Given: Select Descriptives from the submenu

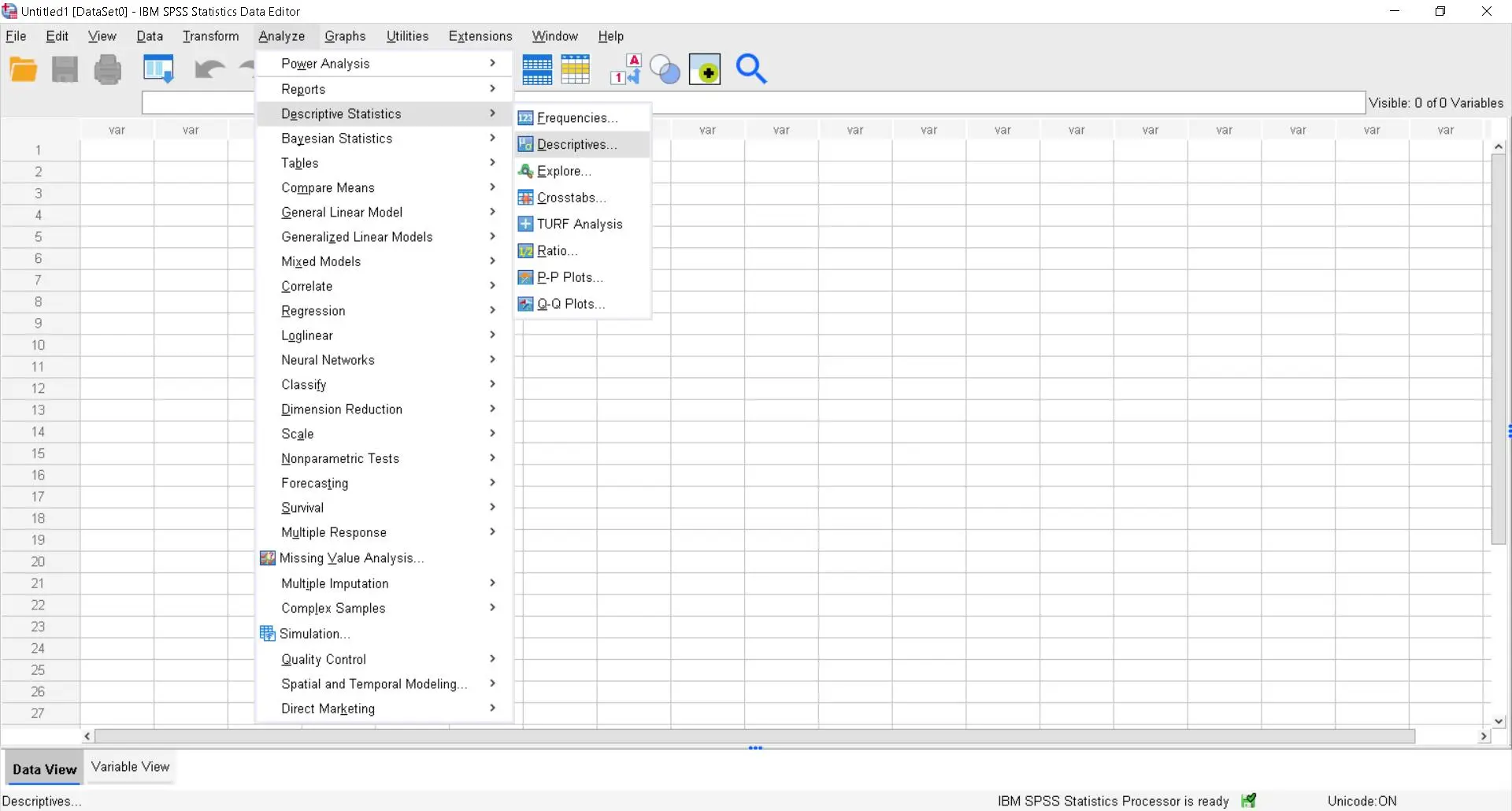Looking at the screenshot, I should (576, 145).
